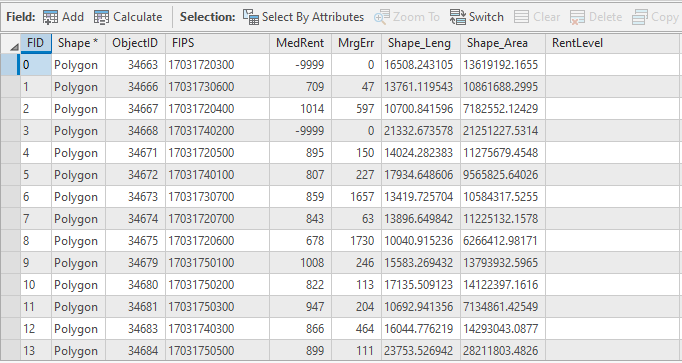This screenshot has width=682, height=363.
Task: Click MedRent value 709
Action: 314,87
